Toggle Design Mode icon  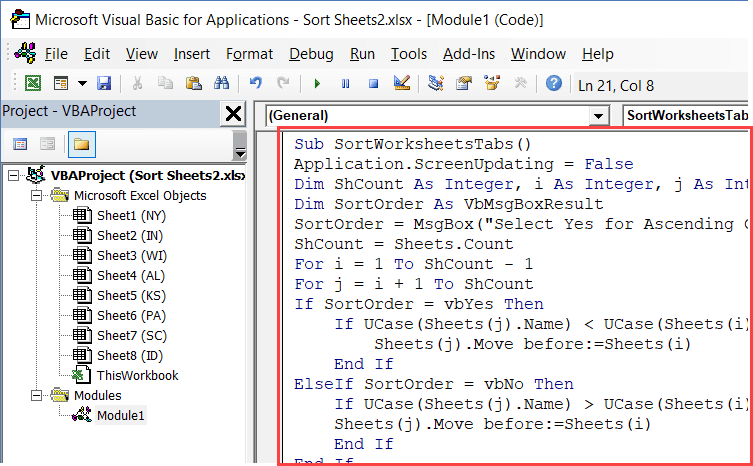[x=402, y=83]
